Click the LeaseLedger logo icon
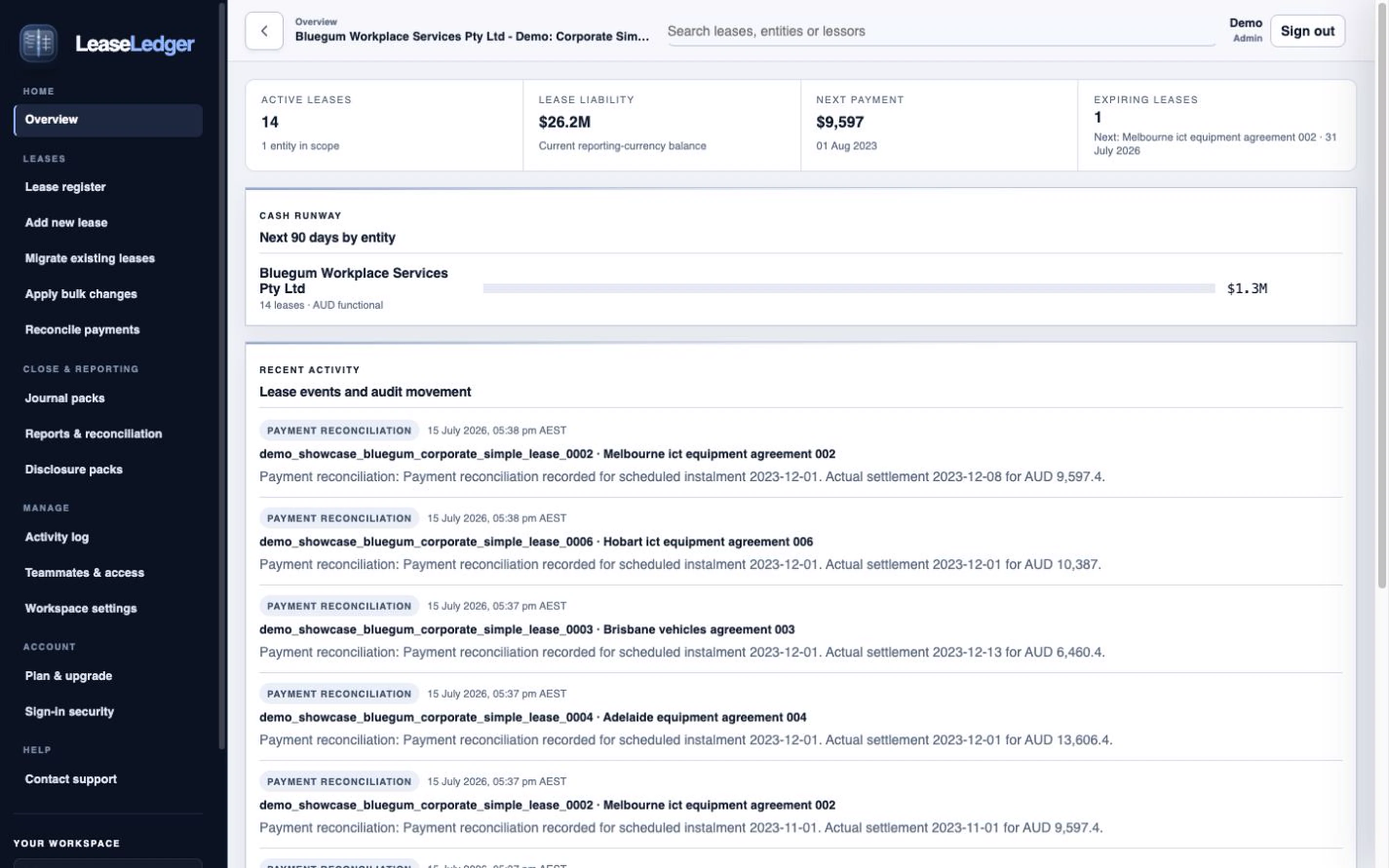 38,43
